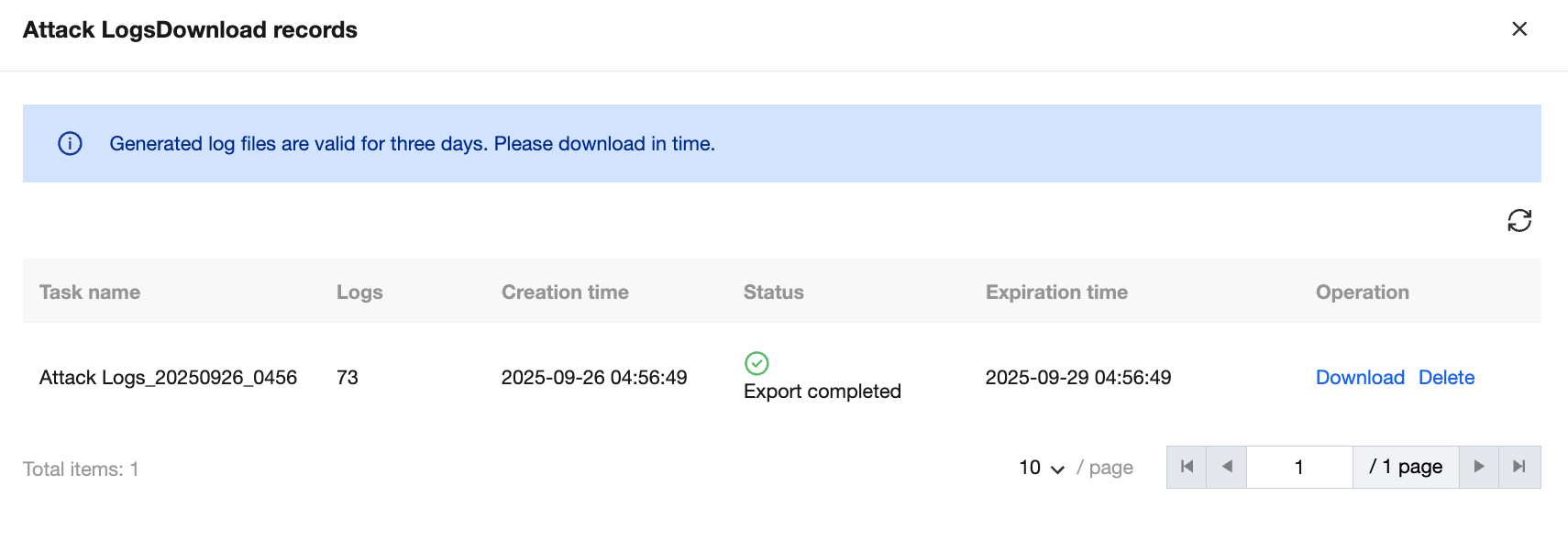
Task: Select the Task name column header
Action: (x=90, y=292)
